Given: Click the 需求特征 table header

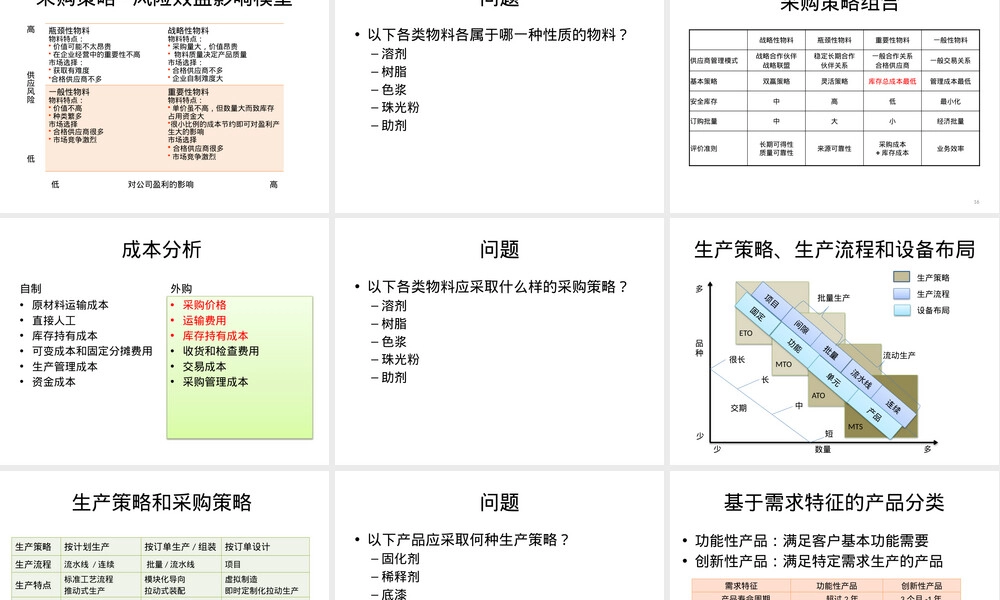Looking at the screenshot, I should click(x=740, y=585).
